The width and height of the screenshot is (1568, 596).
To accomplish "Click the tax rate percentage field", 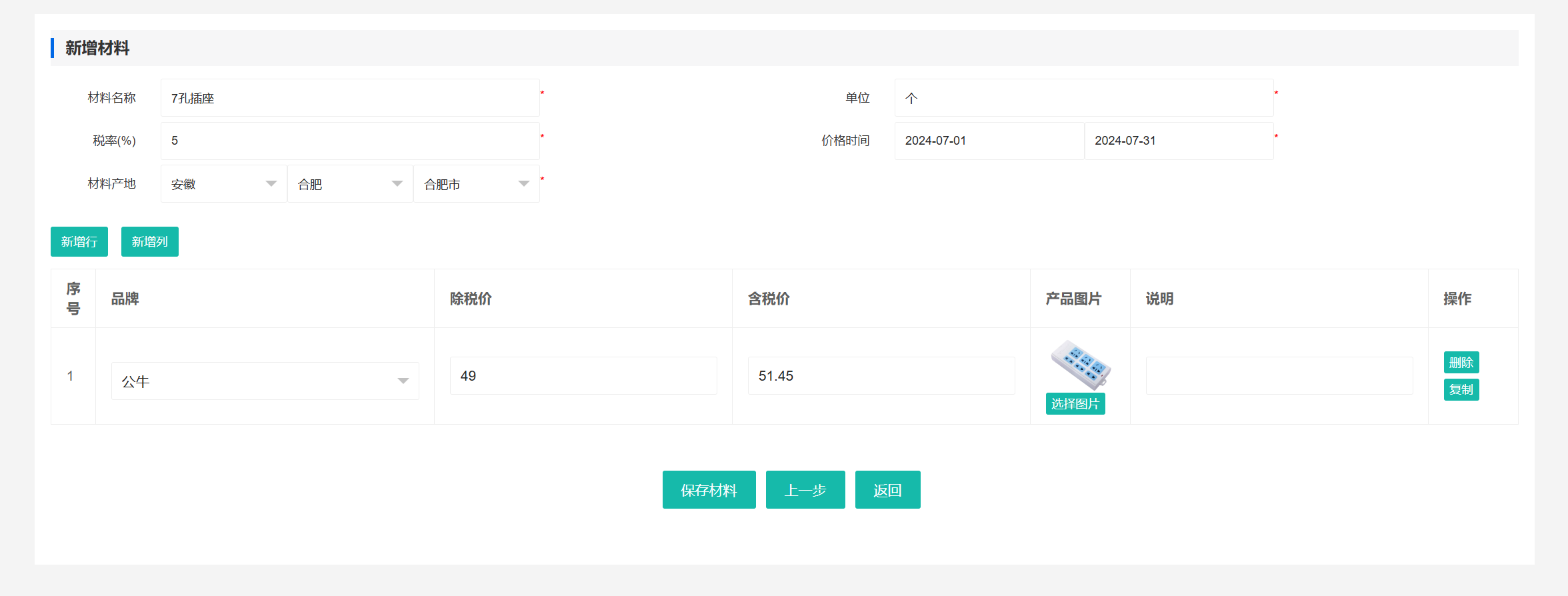I will pyautogui.click(x=349, y=141).
